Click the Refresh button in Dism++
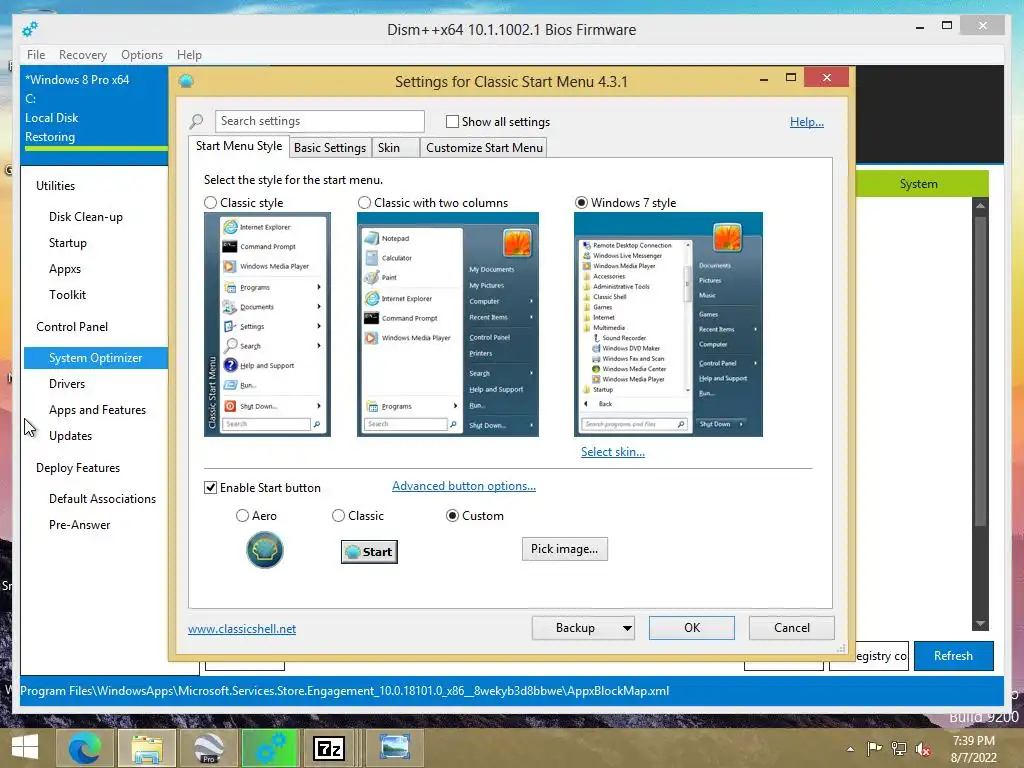 [953, 656]
